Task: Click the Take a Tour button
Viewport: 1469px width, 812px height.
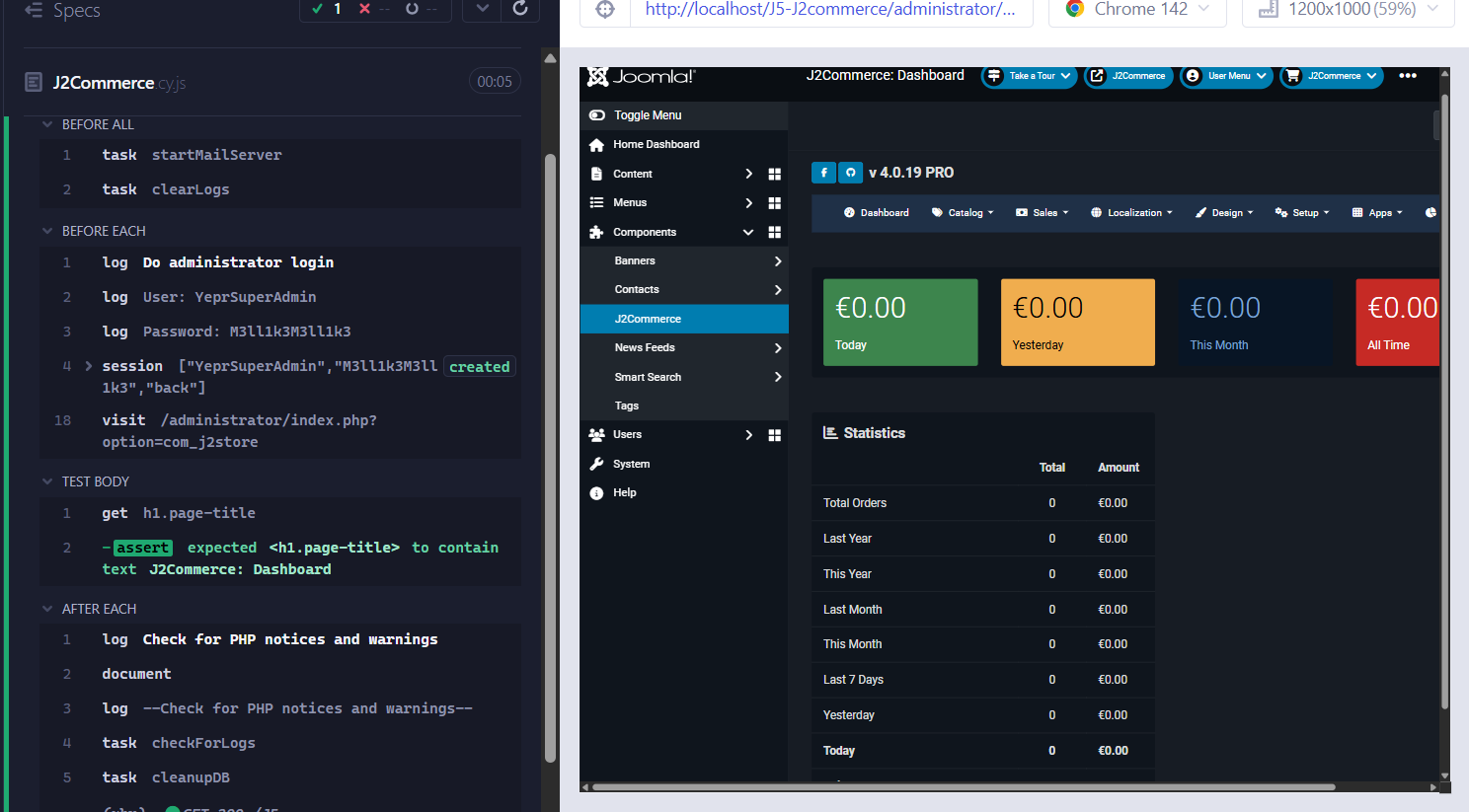Action: [1028, 75]
